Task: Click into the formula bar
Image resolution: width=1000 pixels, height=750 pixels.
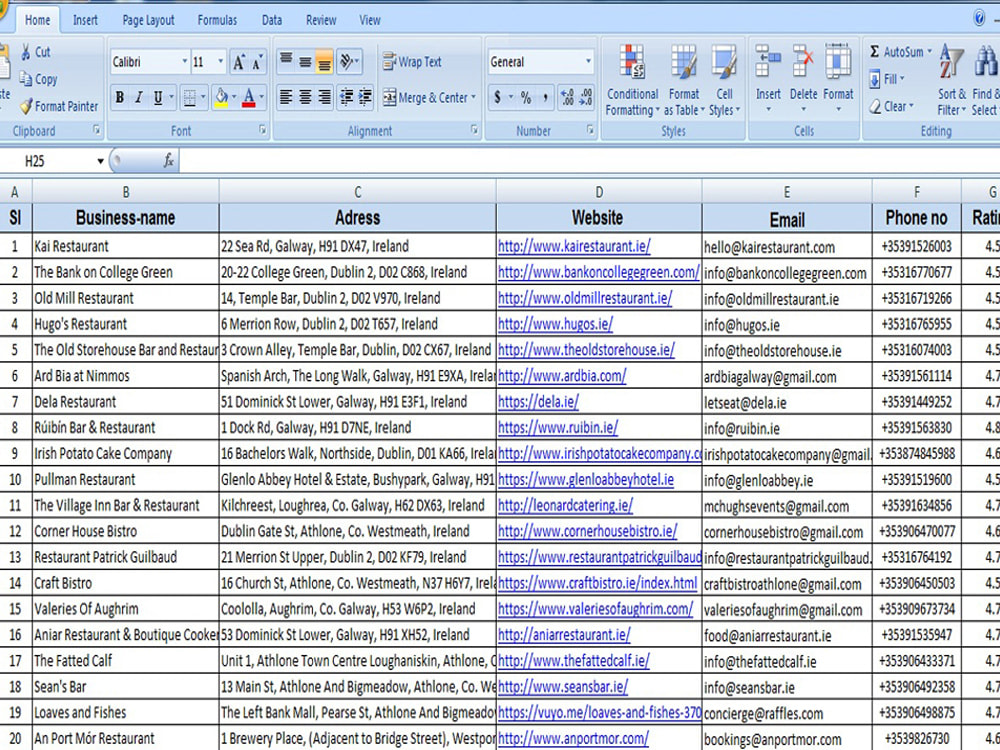Action: (589, 161)
